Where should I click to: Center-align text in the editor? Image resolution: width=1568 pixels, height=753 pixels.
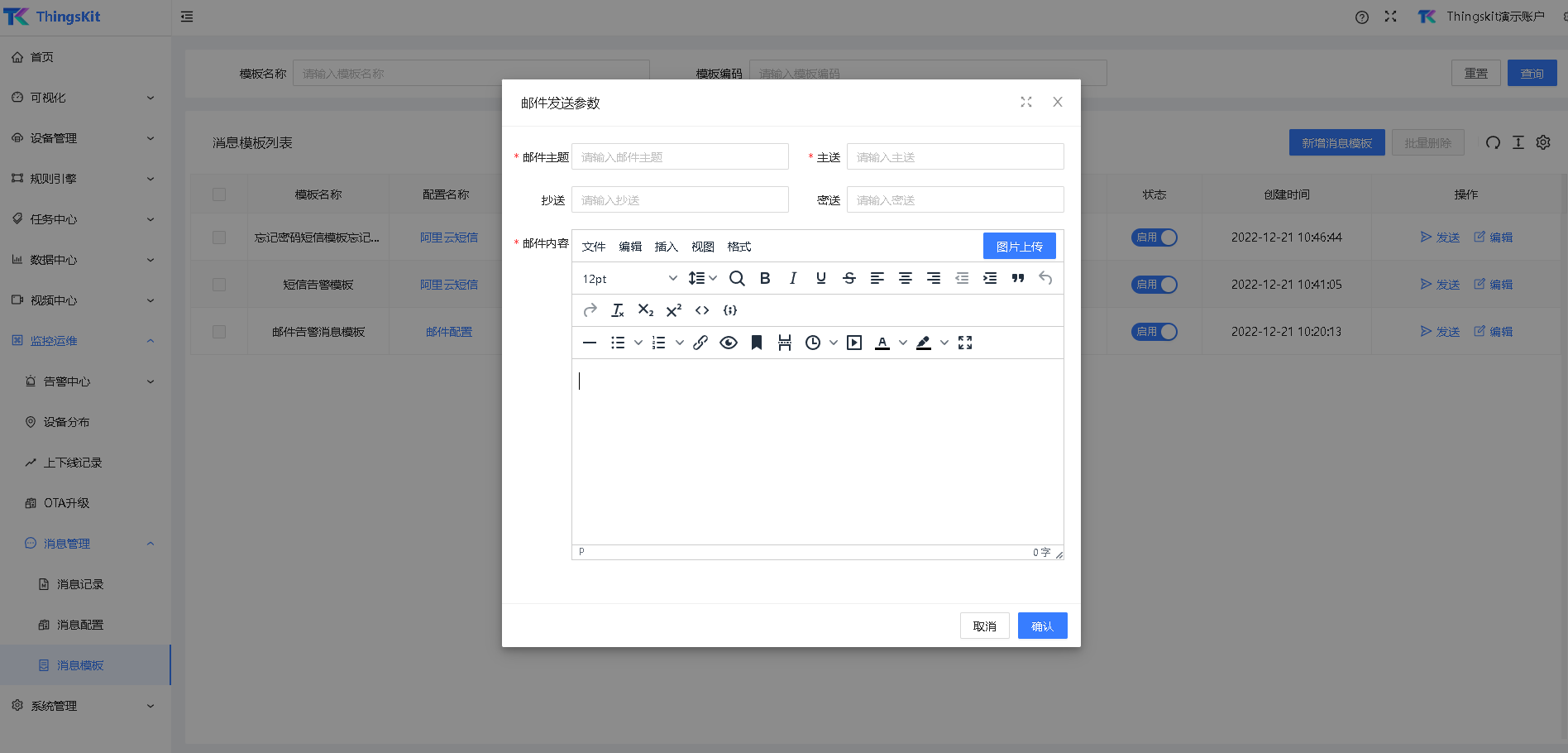click(x=906, y=279)
